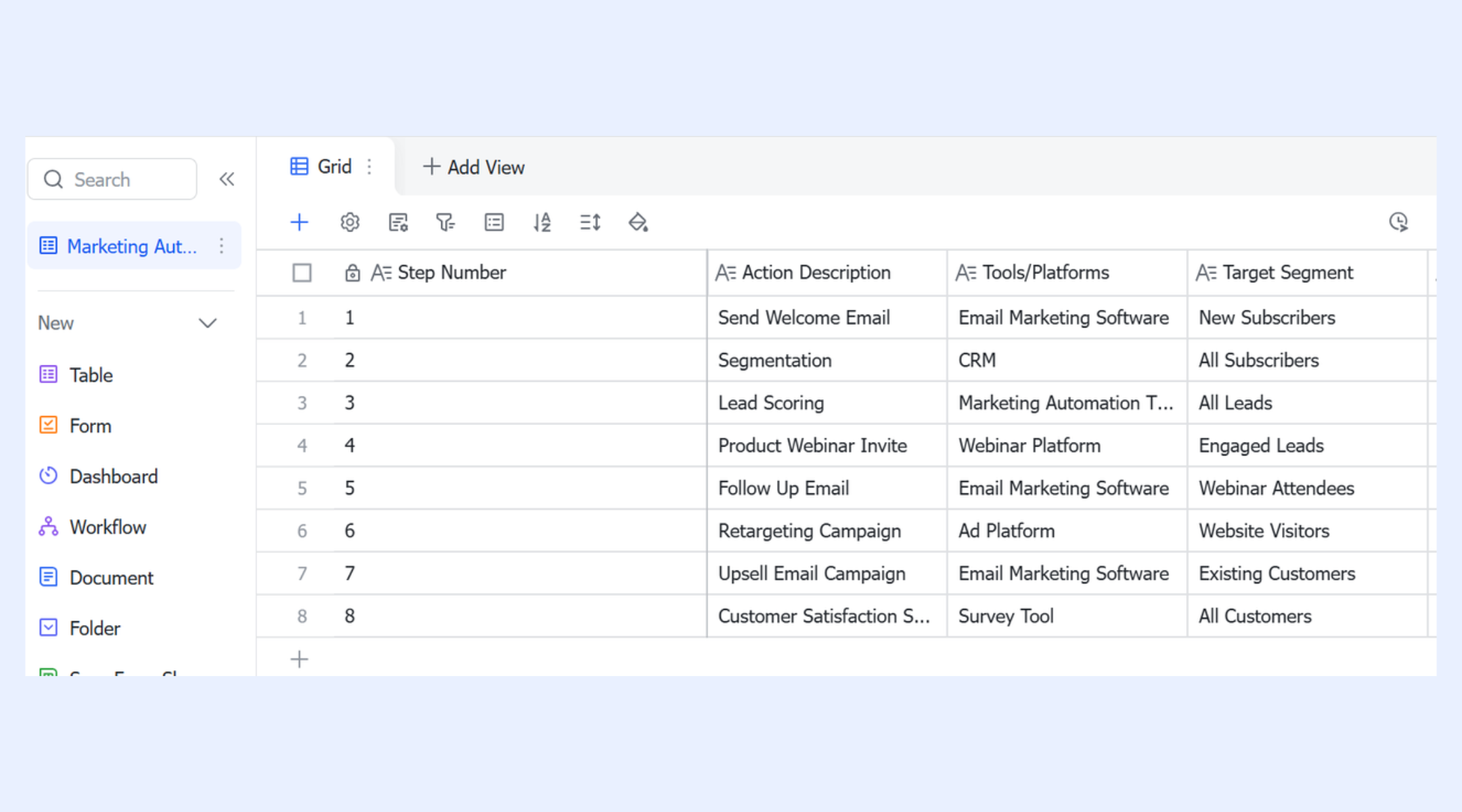Select the Existing Customers cell
The image size is (1462, 812).
pyautogui.click(x=1308, y=573)
